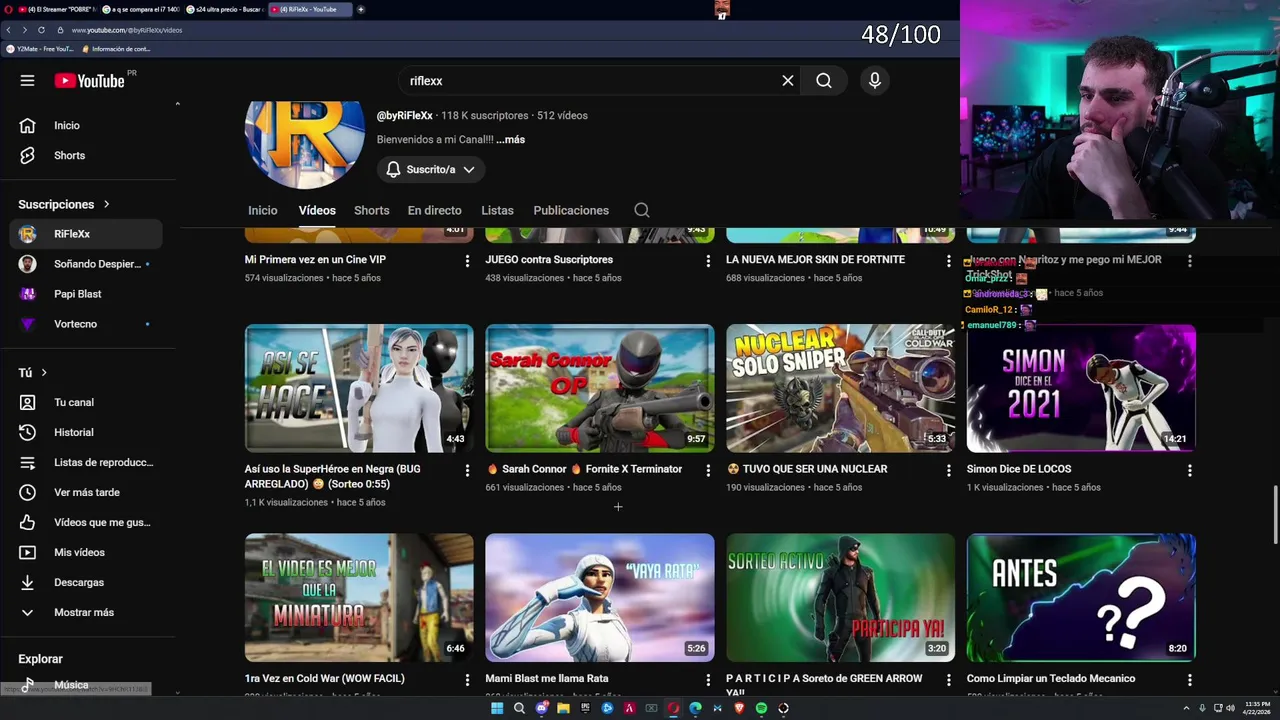Open the Nuclear Solo Sniper thumbnail
The height and width of the screenshot is (720, 1280).
point(840,388)
